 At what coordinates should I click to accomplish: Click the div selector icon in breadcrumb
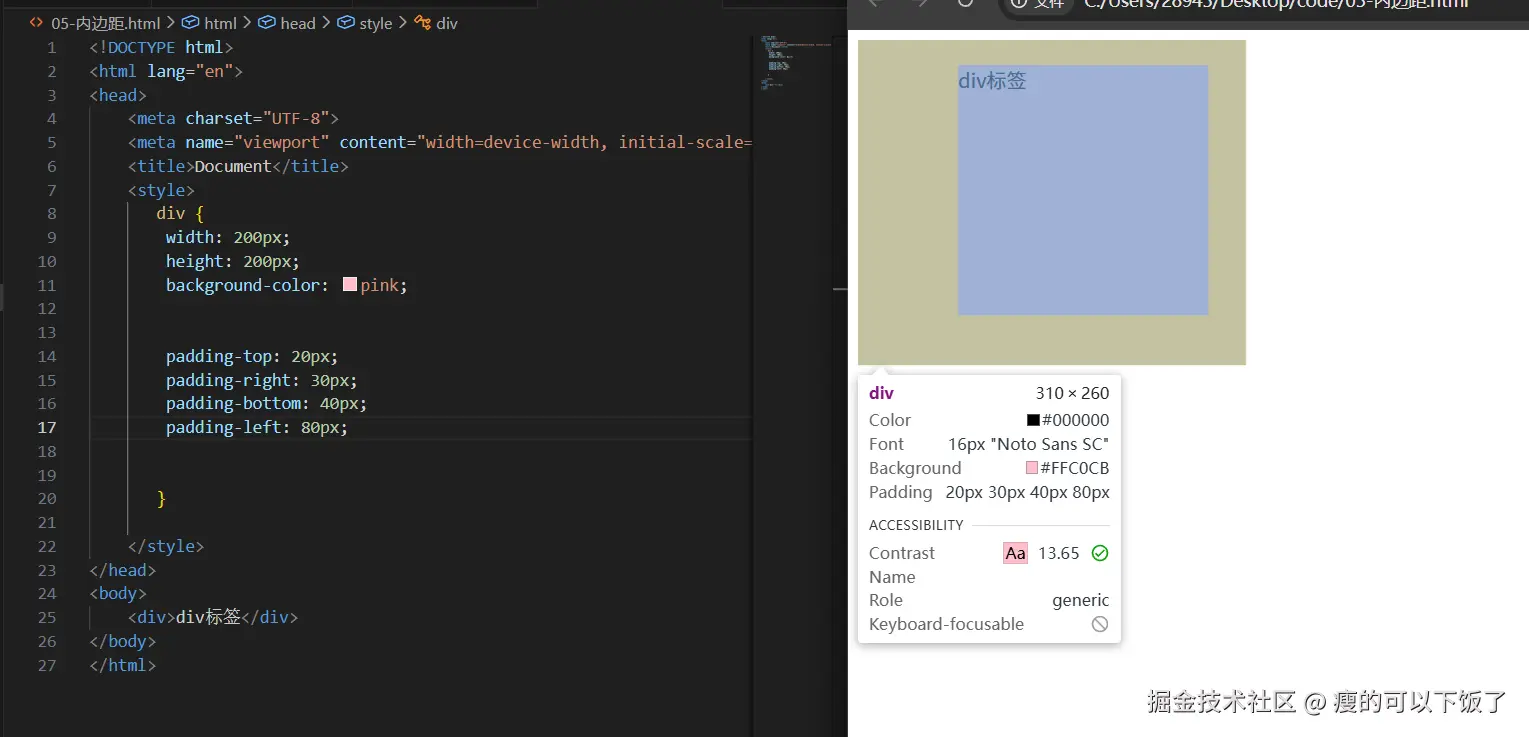pyautogui.click(x=422, y=23)
